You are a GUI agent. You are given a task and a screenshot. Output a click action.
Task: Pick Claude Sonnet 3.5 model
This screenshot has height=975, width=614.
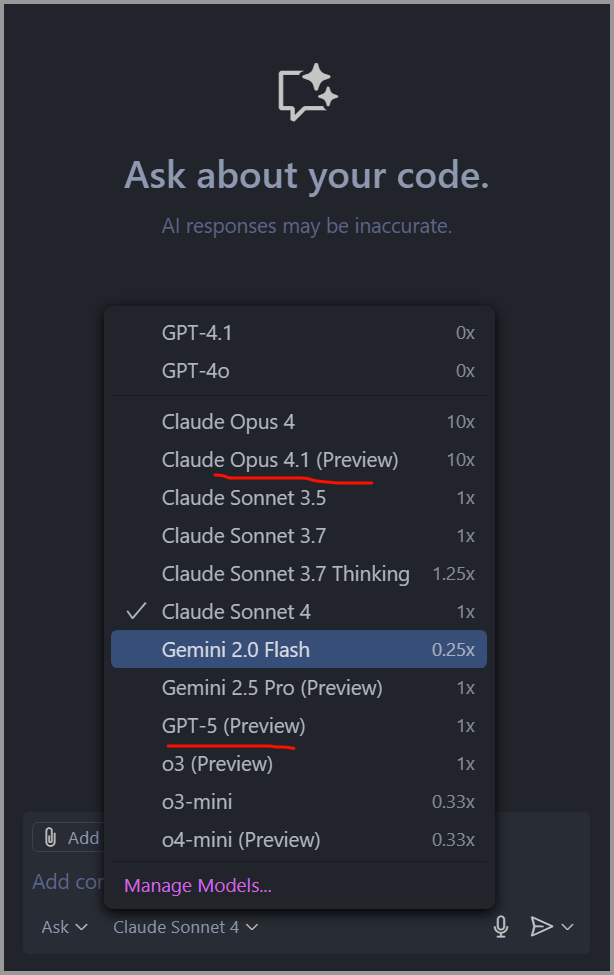pyautogui.click(x=244, y=498)
